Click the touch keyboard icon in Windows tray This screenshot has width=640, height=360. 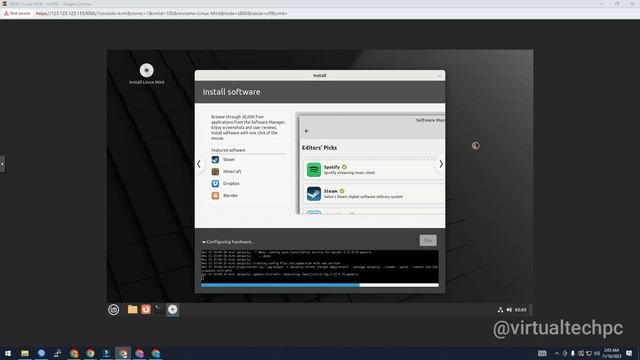point(542,353)
